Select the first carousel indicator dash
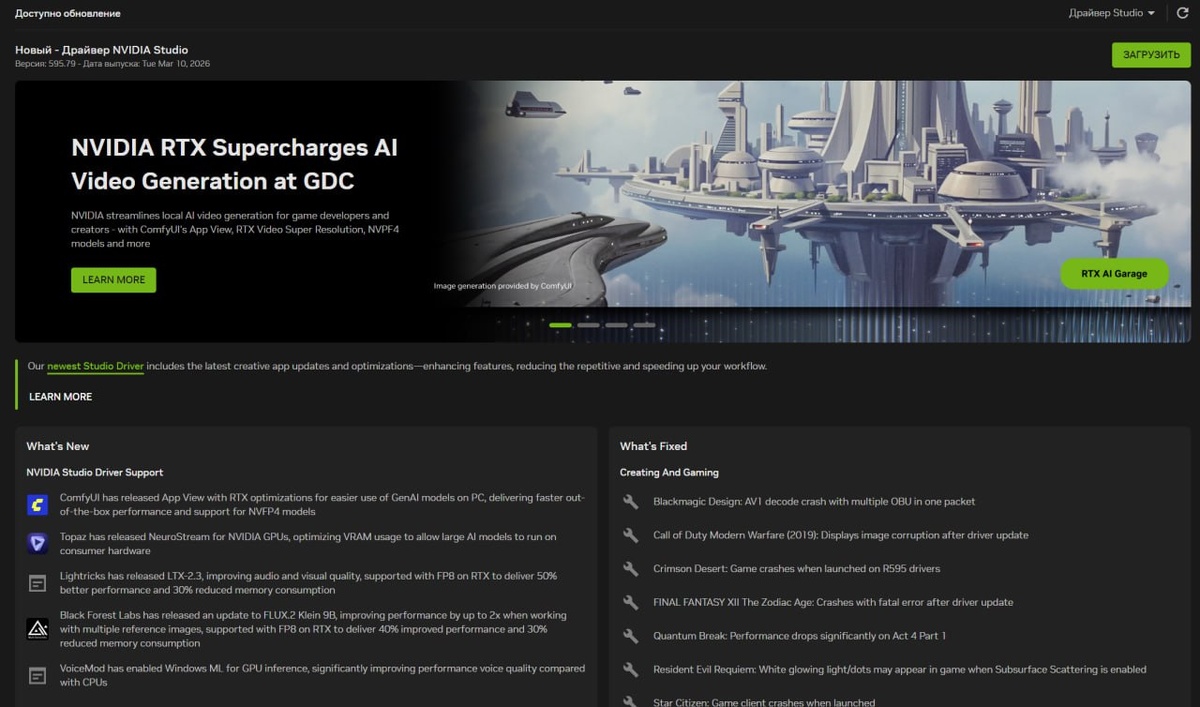Image resolution: width=1200 pixels, height=707 pixels. pos(560,325)
